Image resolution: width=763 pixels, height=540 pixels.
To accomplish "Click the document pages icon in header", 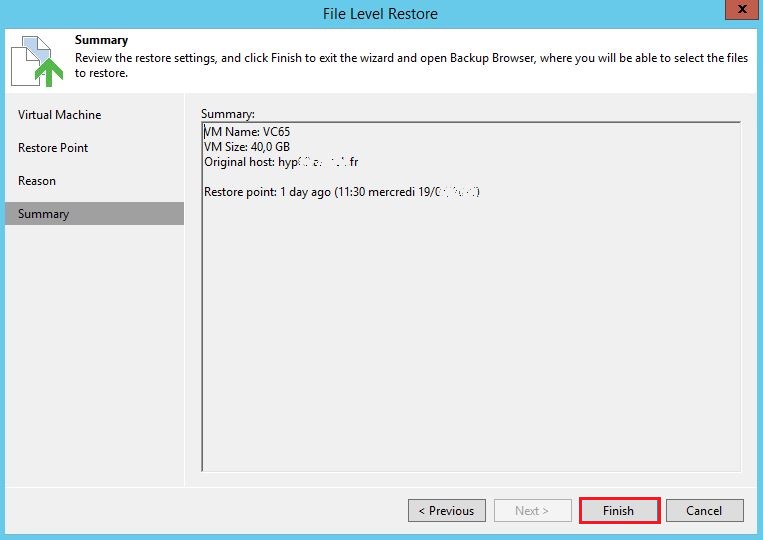I will point(31,60).
